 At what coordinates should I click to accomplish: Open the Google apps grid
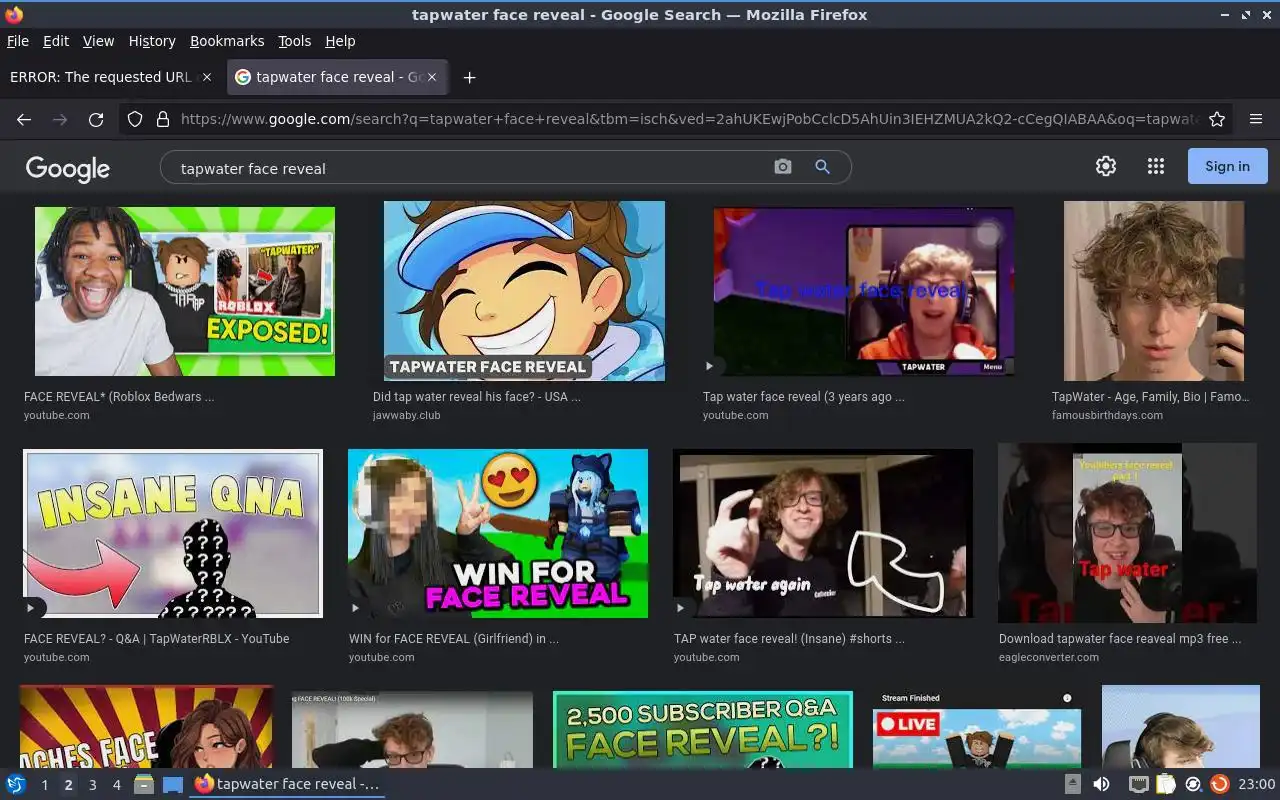1156,166
